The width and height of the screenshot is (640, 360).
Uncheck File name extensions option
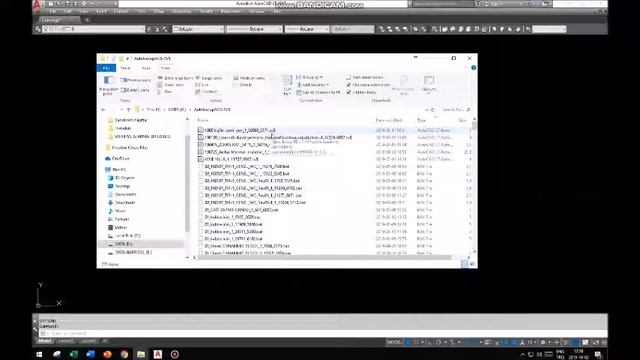pyautogui.click(x=368, y=84)
